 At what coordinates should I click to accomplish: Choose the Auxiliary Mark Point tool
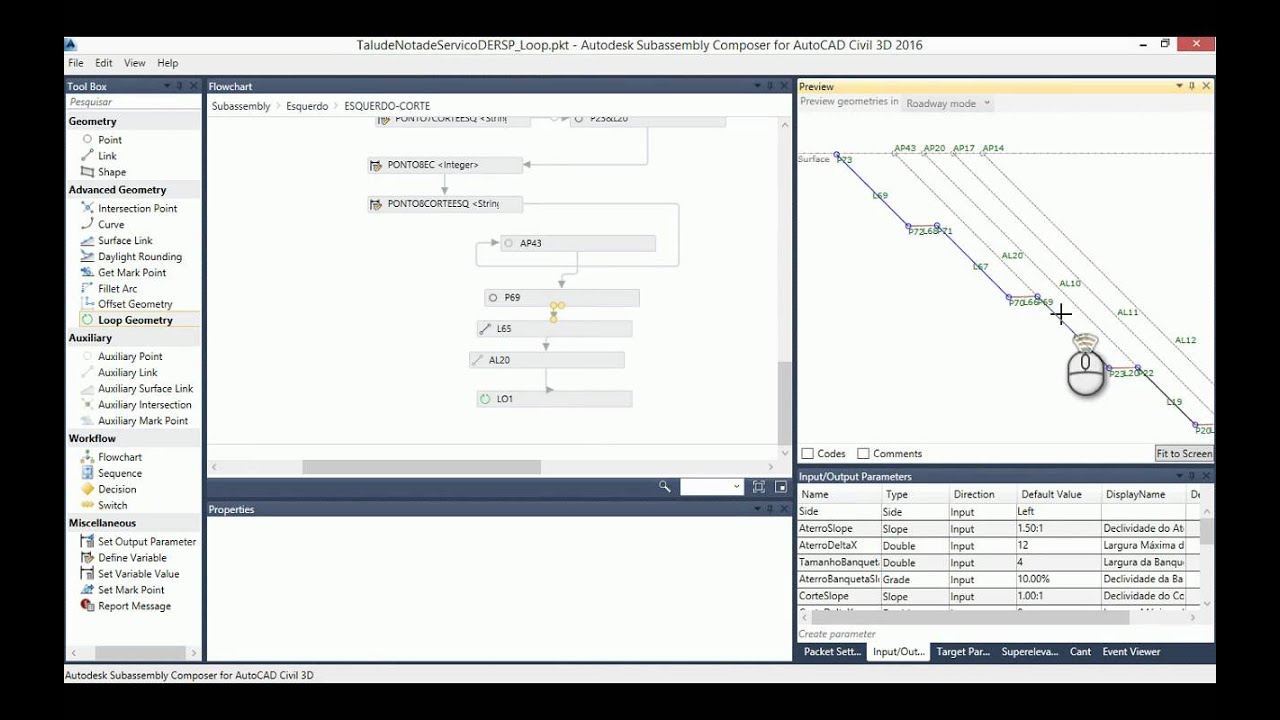point(143,420)
